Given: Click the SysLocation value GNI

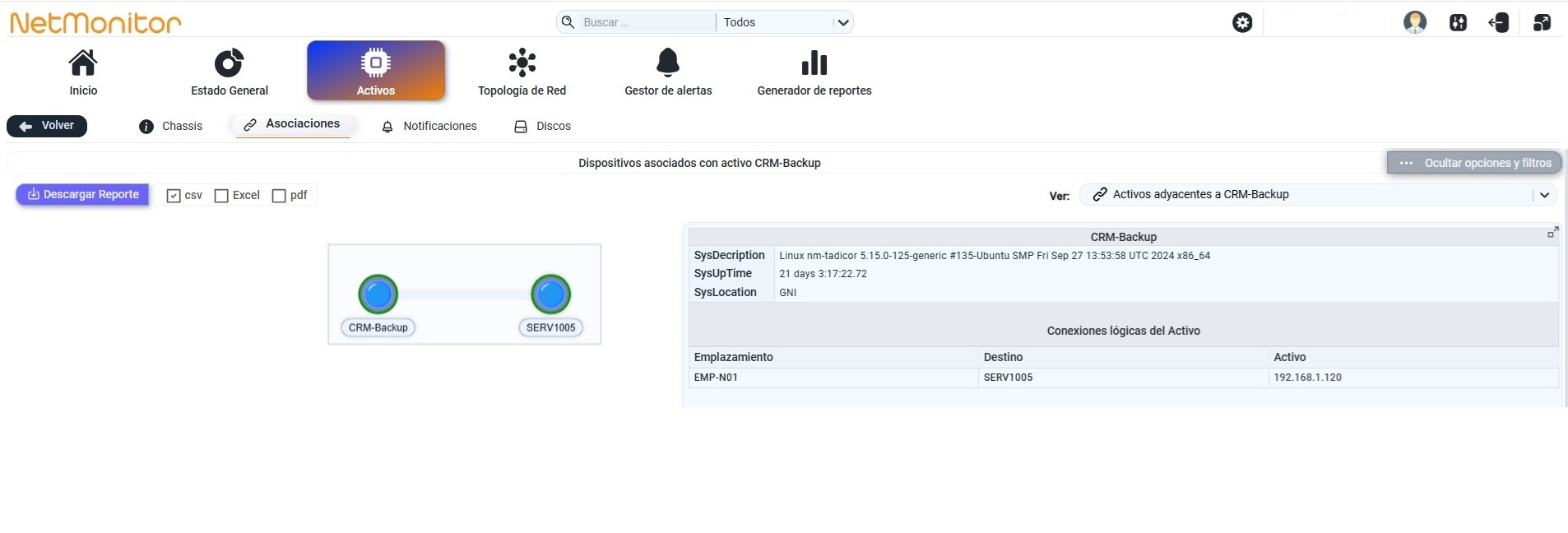Looking at the screenshot, I should [788, 293].
